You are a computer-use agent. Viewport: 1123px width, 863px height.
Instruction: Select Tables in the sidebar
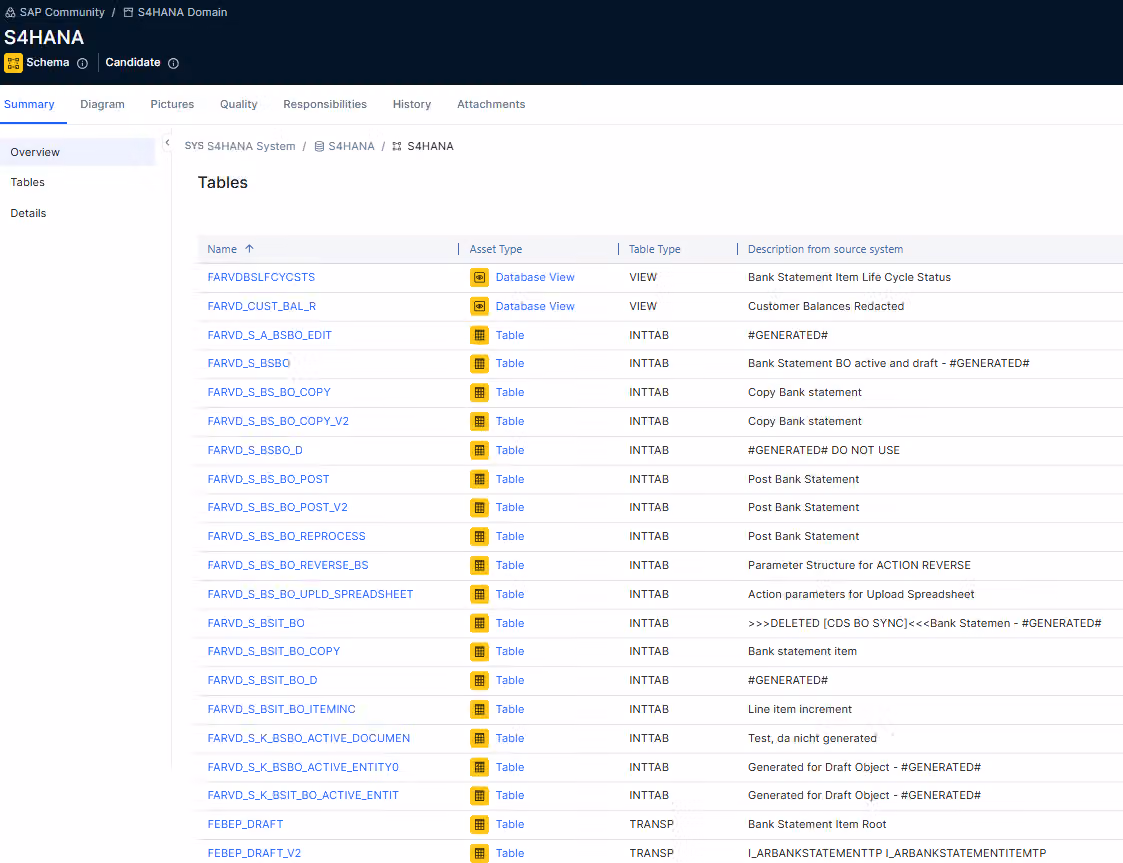point(27,183)
